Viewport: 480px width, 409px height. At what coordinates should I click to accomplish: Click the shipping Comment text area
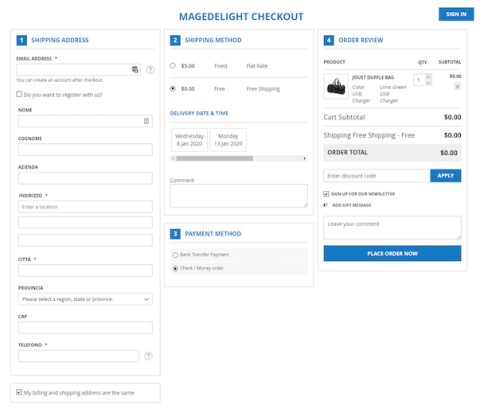point(239,196)
